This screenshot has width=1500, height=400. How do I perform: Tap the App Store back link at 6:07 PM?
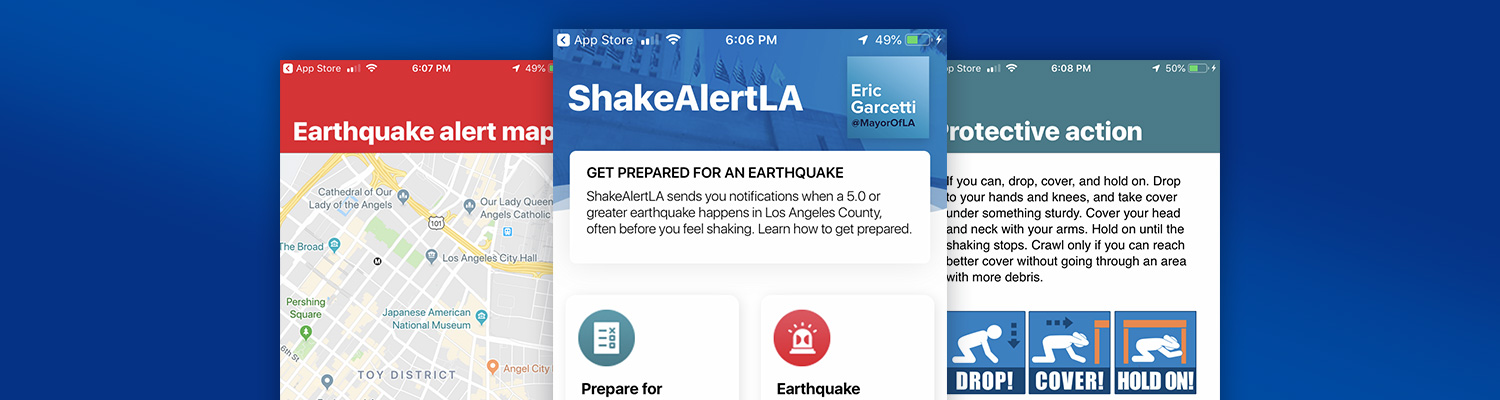click(x=312, y=68)
